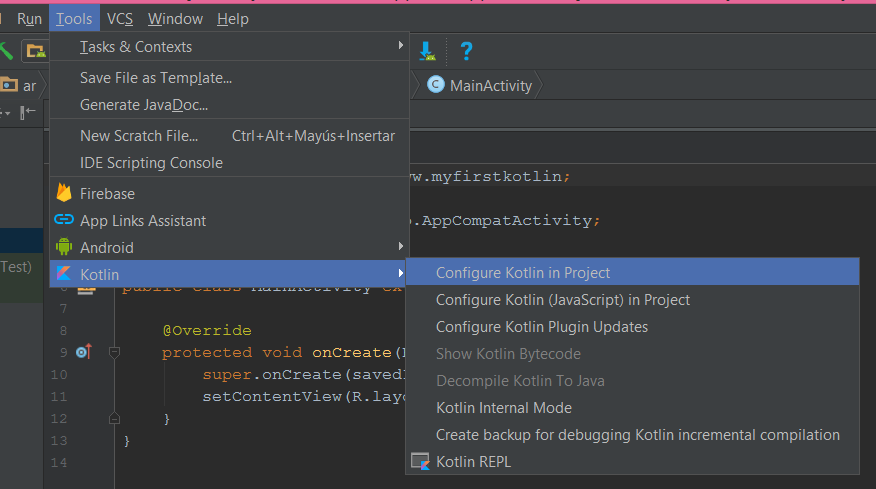
Task: Open the Help menu
Action: coord(232,19)
